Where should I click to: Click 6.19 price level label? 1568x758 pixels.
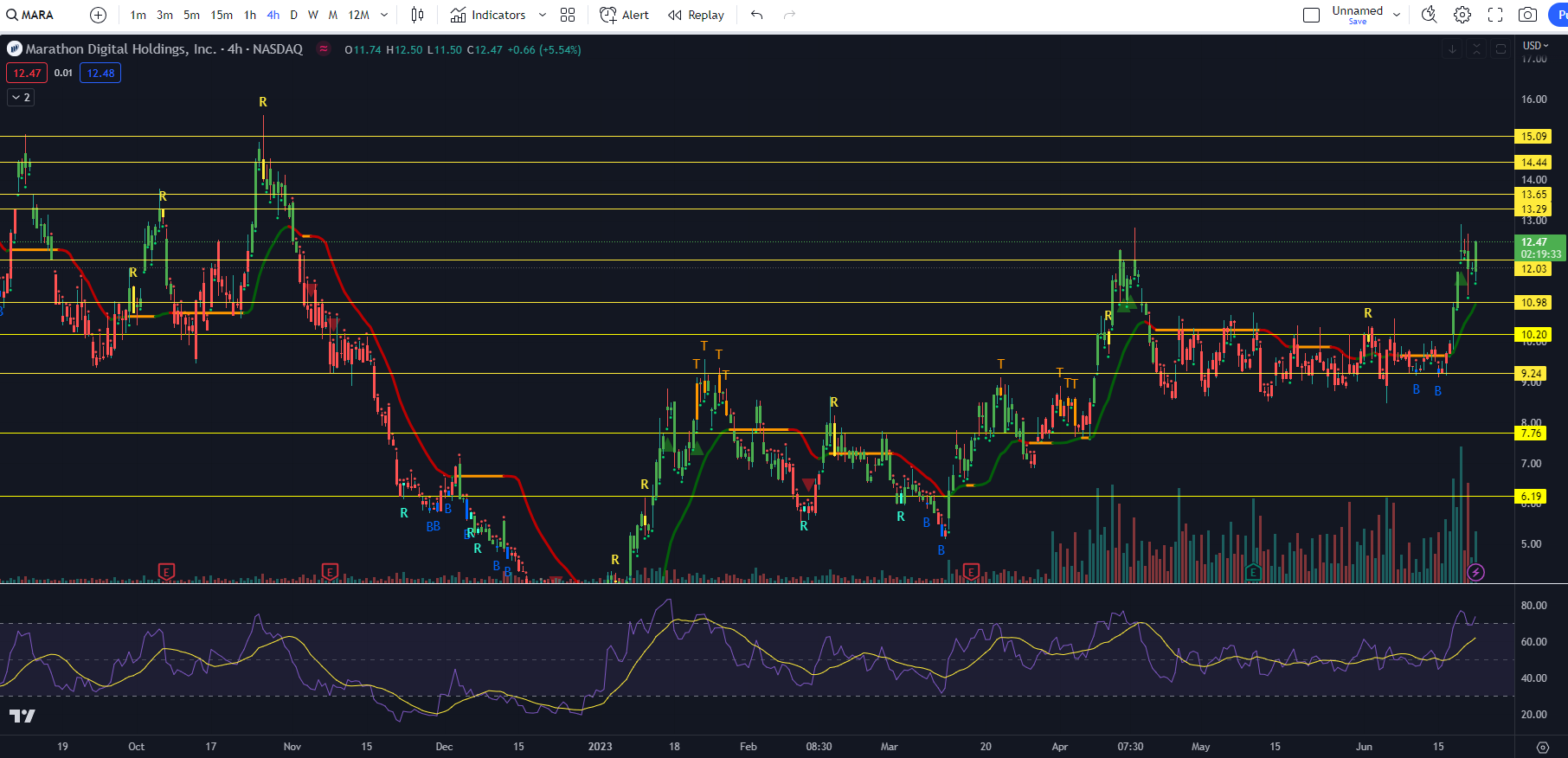1531,497
